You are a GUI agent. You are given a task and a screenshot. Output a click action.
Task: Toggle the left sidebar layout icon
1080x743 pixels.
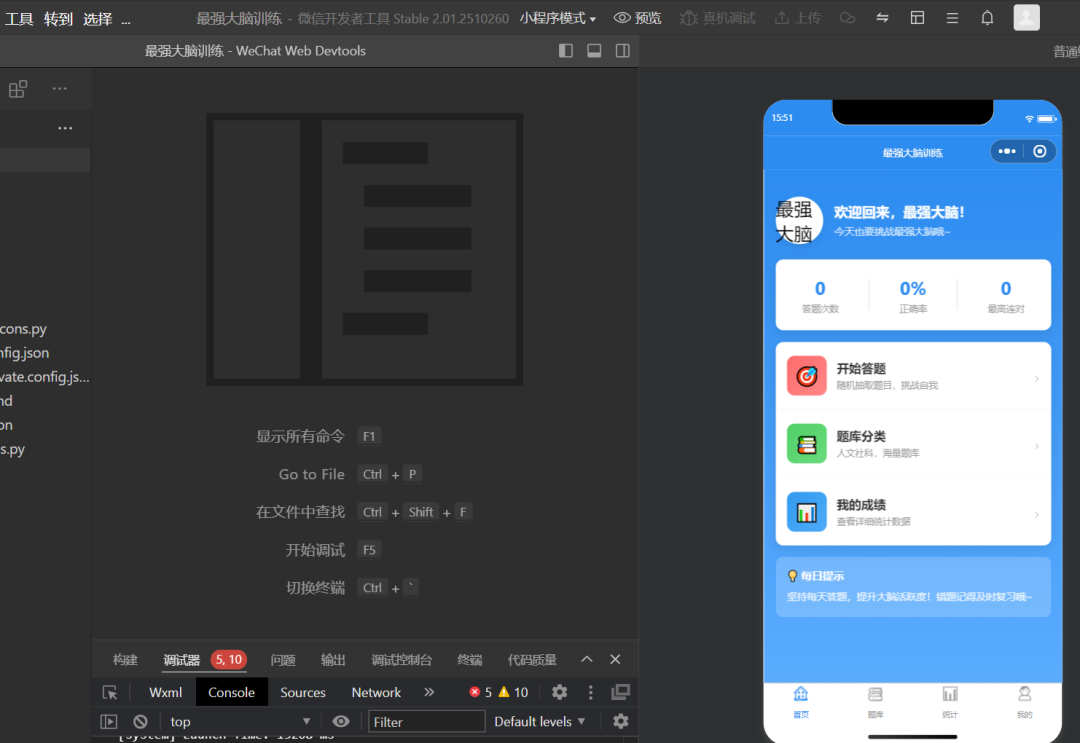565,51
